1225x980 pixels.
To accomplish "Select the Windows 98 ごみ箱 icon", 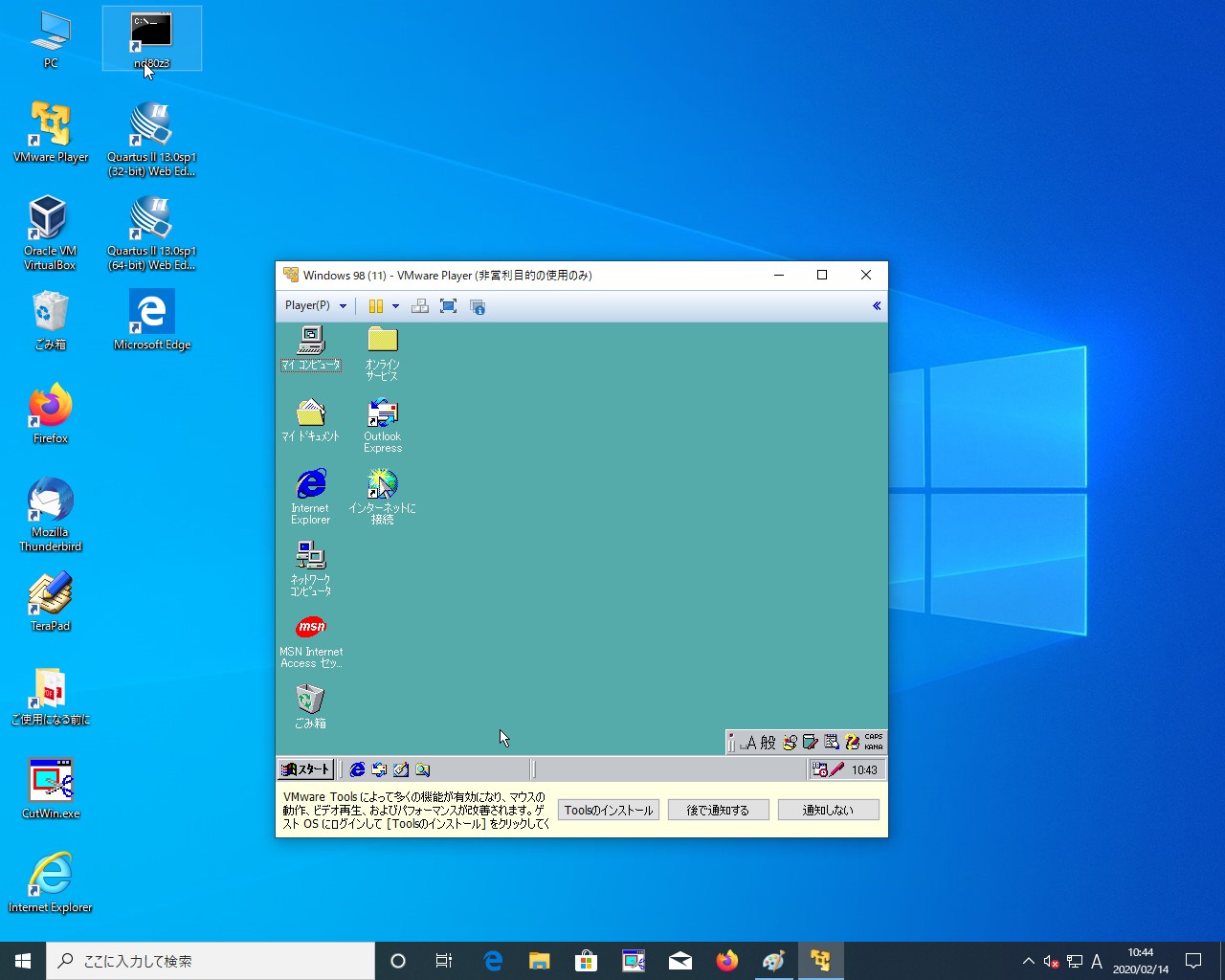I will pos(310,707).
